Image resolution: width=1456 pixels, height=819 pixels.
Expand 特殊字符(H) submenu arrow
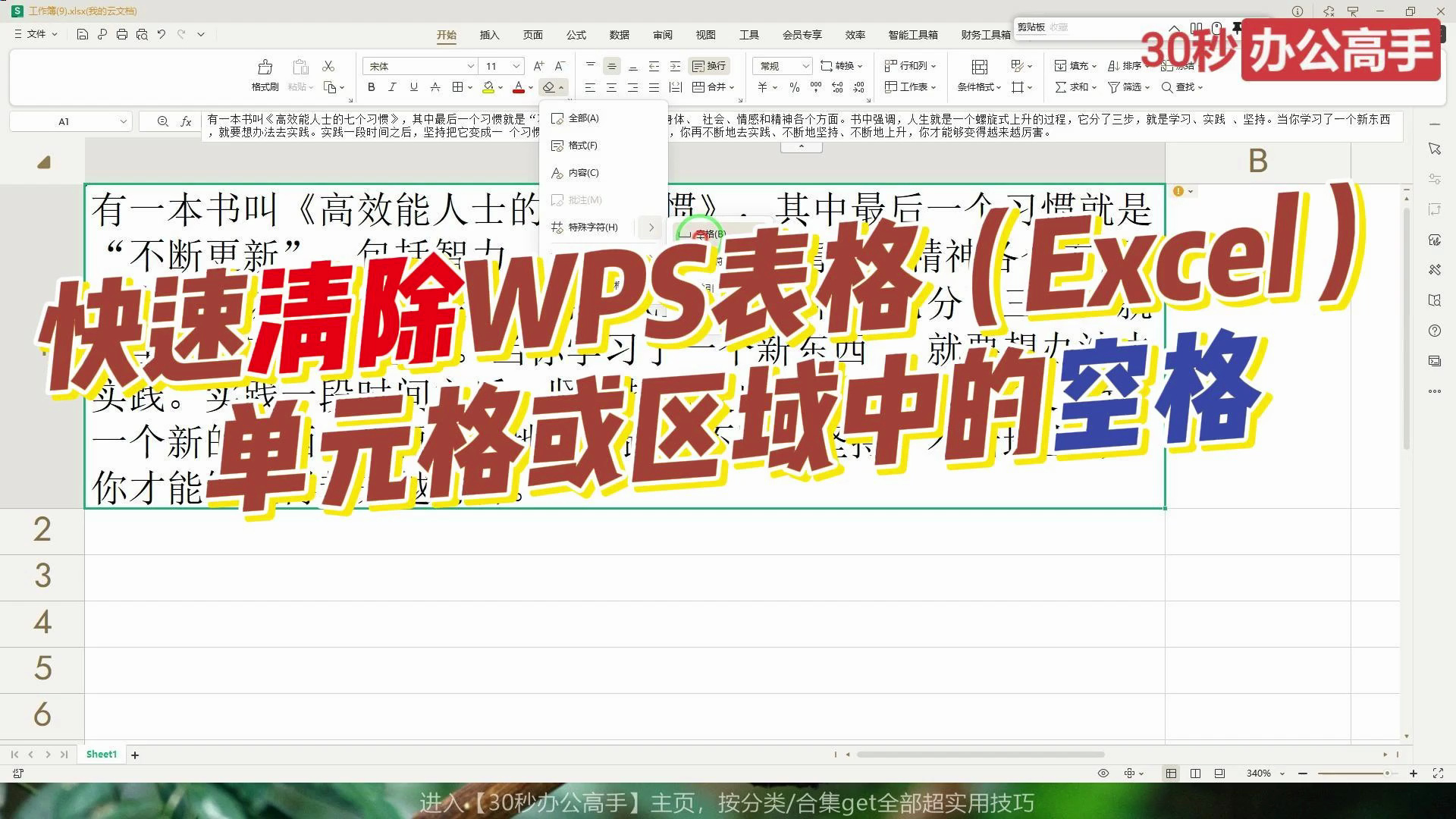[x=651, y=227]
